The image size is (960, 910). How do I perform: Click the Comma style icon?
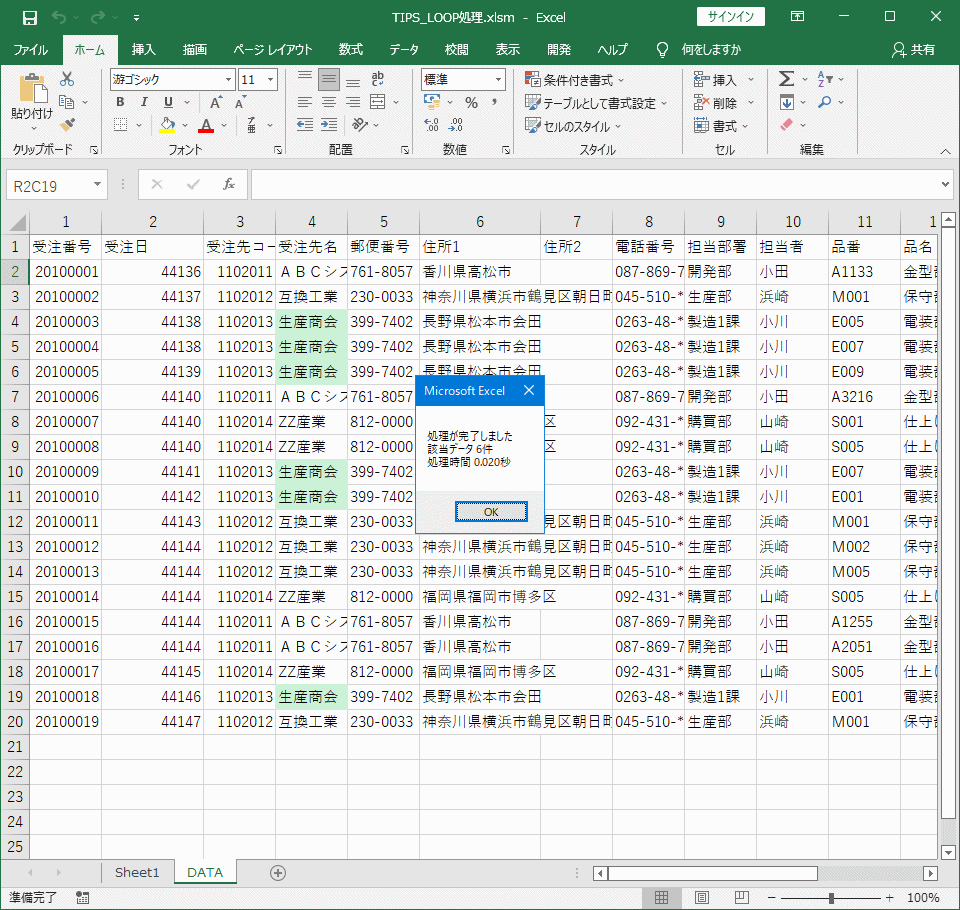(x=495, y=102)
